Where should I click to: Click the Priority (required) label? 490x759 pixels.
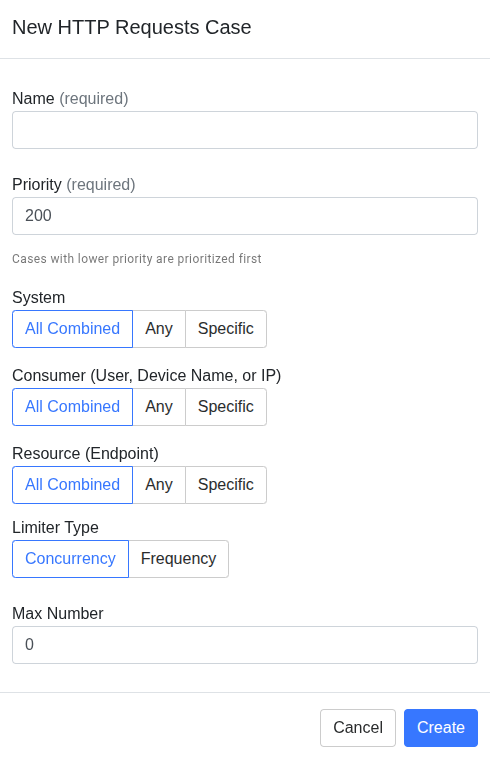tap(74, 184)
